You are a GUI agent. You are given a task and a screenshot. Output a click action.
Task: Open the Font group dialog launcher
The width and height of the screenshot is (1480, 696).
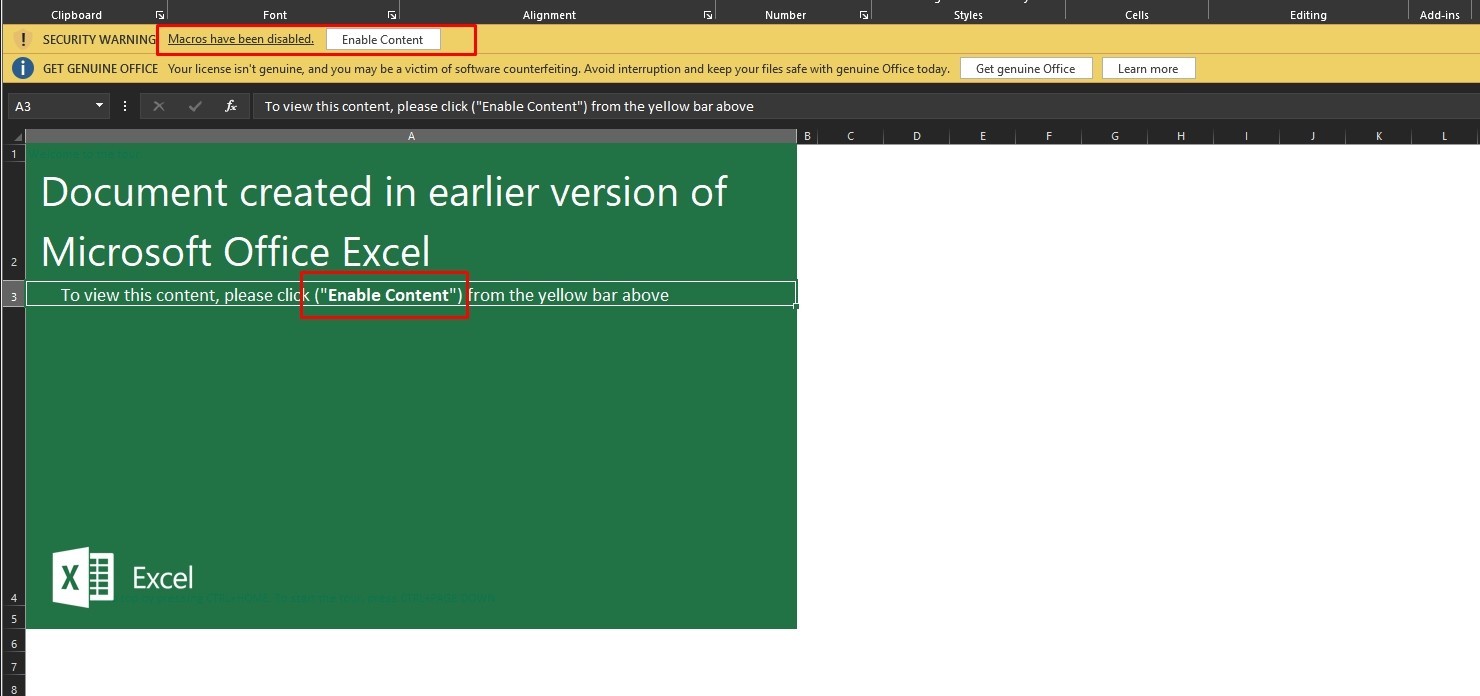(x=391, y=15)
